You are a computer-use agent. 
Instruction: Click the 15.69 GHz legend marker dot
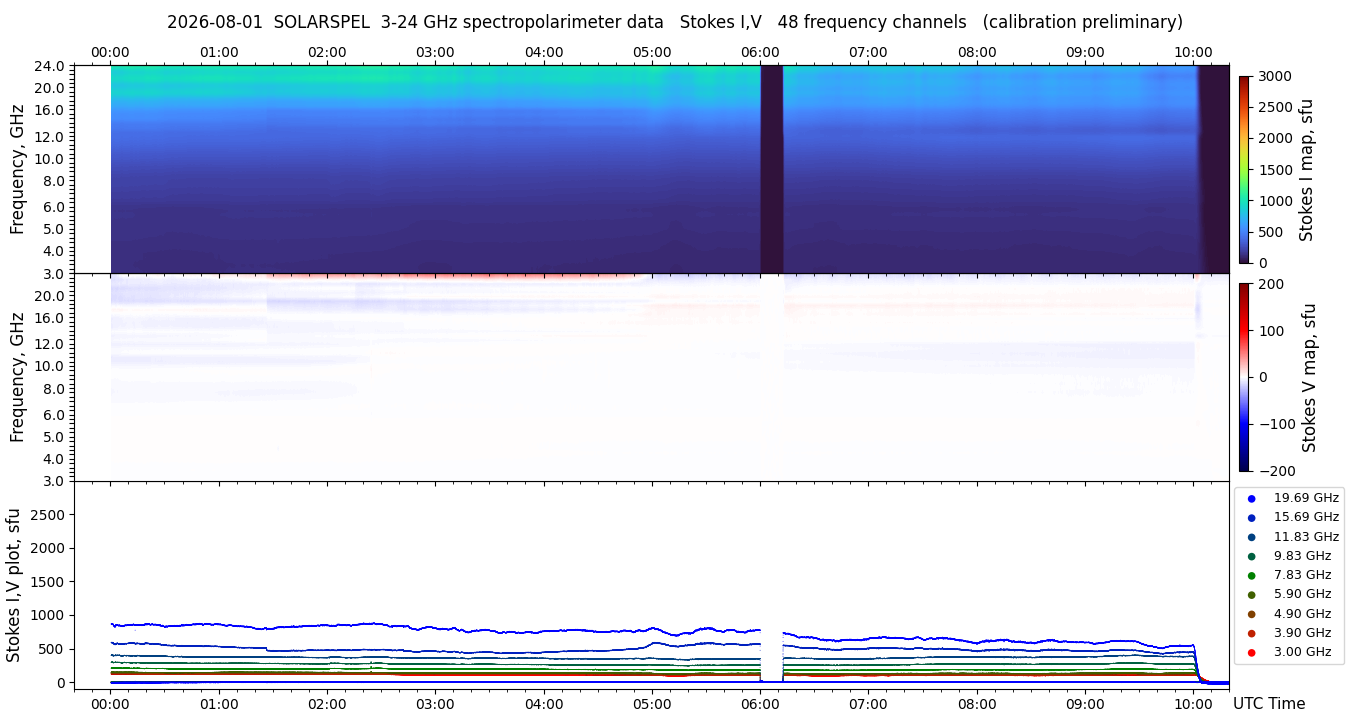point(1251,517)
